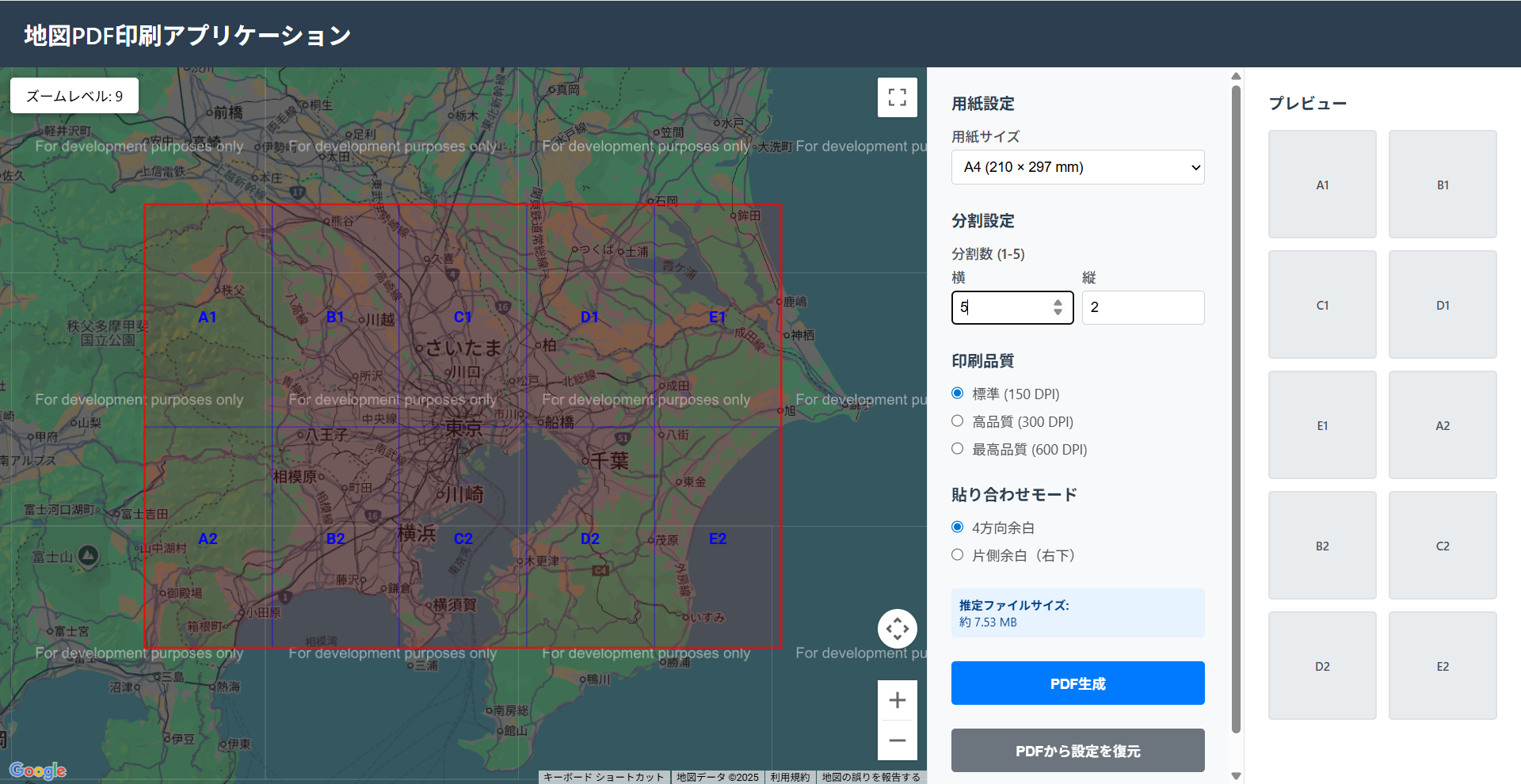The height and width of the screenshot is (784, 1521).
Task: Click the さいたま city label on map
Action: pyautogui.click(x=463, y=348)
